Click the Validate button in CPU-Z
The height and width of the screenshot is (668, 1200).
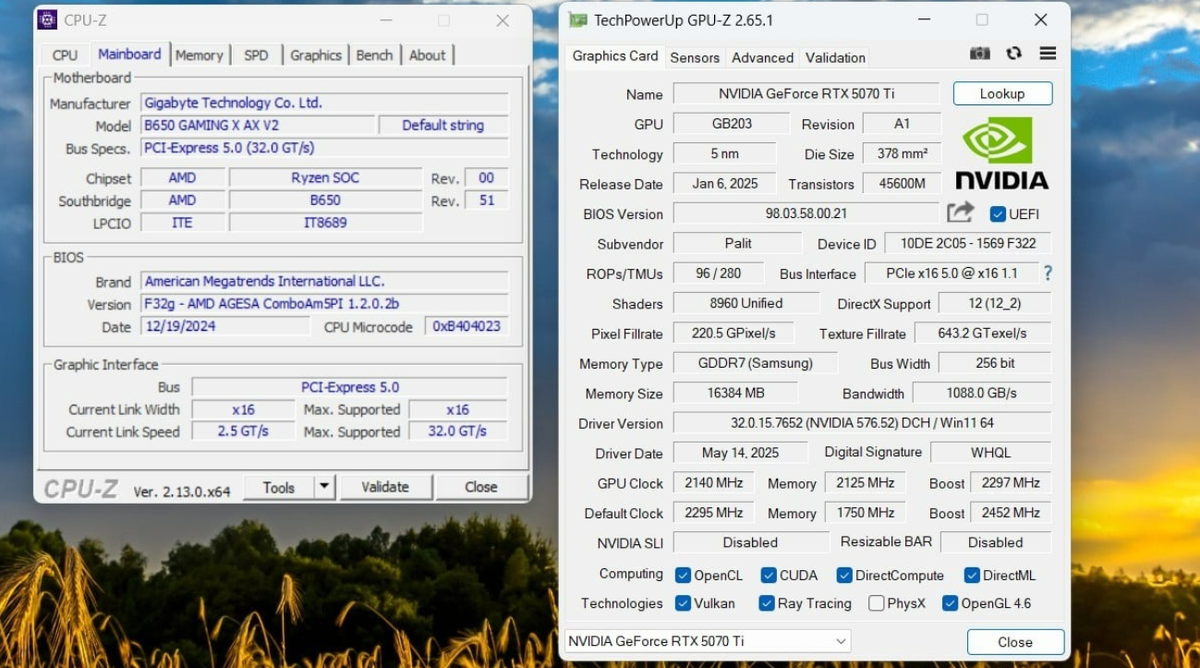pyautogui.click(x=385, y=487)
